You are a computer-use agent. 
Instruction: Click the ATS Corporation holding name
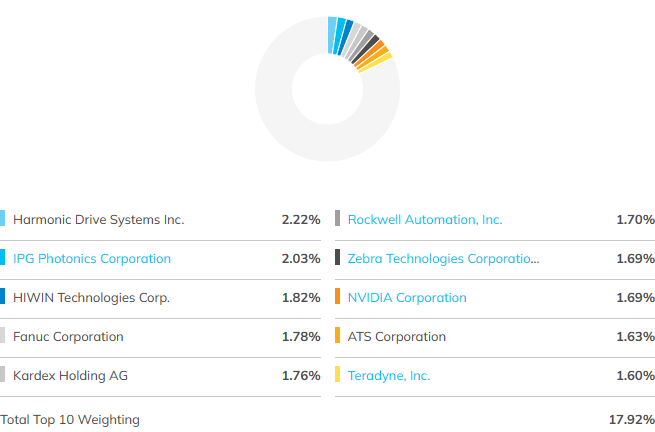[x=396, y=337]
